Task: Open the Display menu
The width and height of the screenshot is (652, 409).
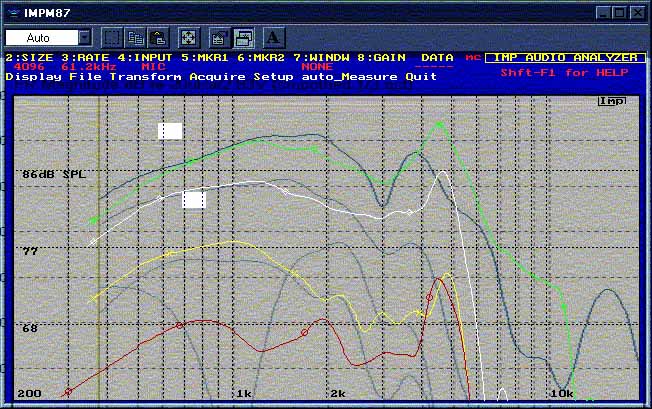Action: [34, 77]
